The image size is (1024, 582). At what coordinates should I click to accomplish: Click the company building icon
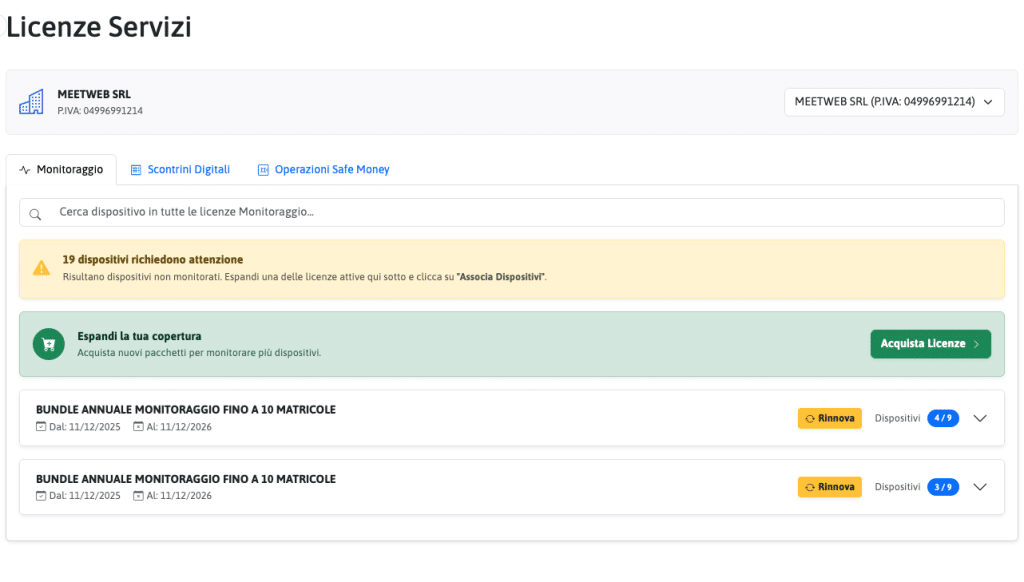click(x=32, y=102)
